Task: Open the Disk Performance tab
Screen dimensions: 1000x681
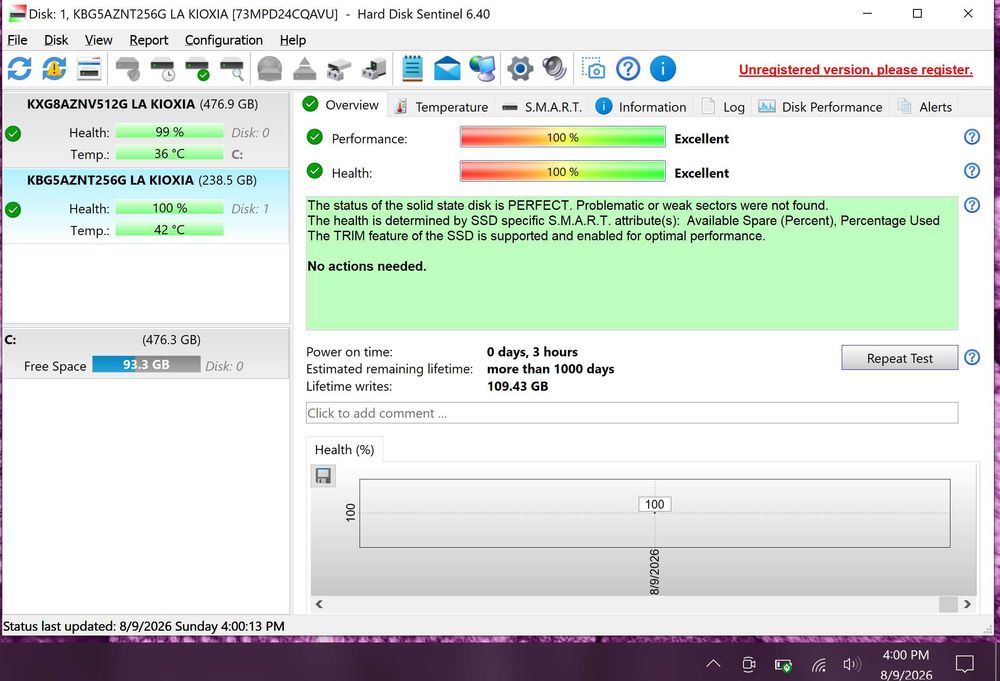Action: [x=820, y=107]
